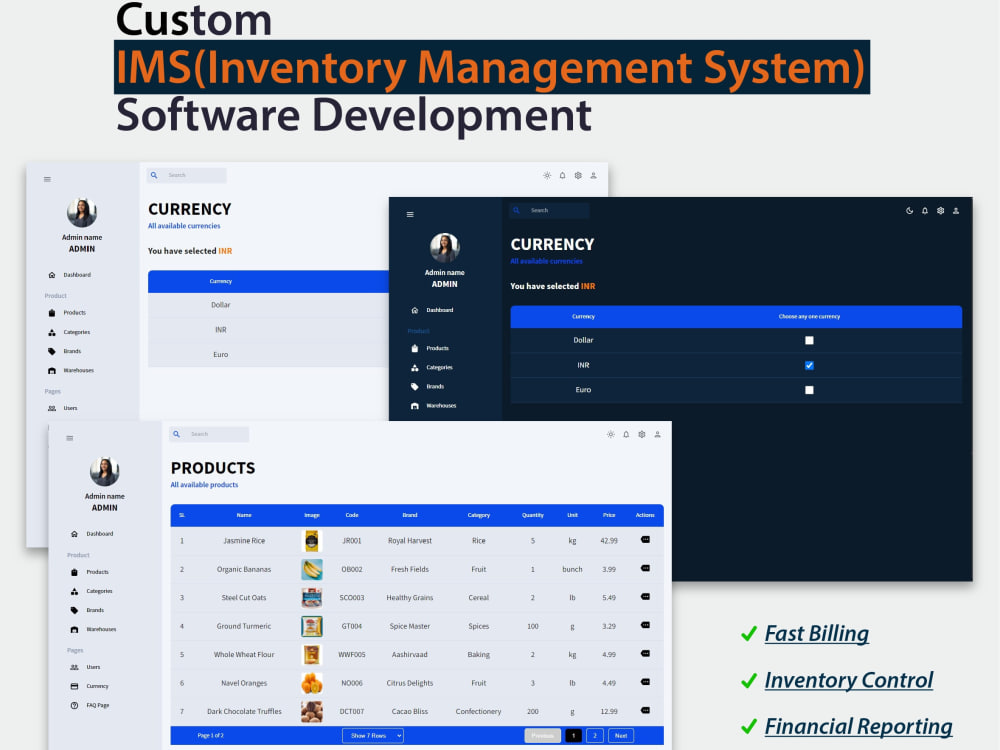Open Currency in Products window sidebar
1000x750 pixels.
point(89,686)
